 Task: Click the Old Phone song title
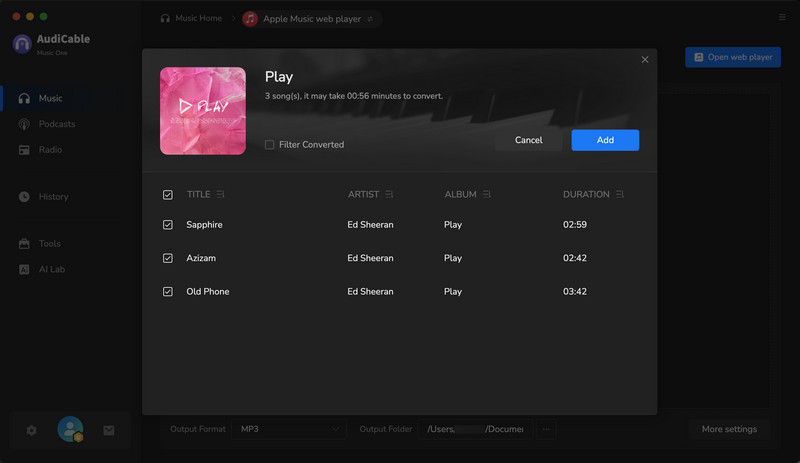tap(208, 291)
